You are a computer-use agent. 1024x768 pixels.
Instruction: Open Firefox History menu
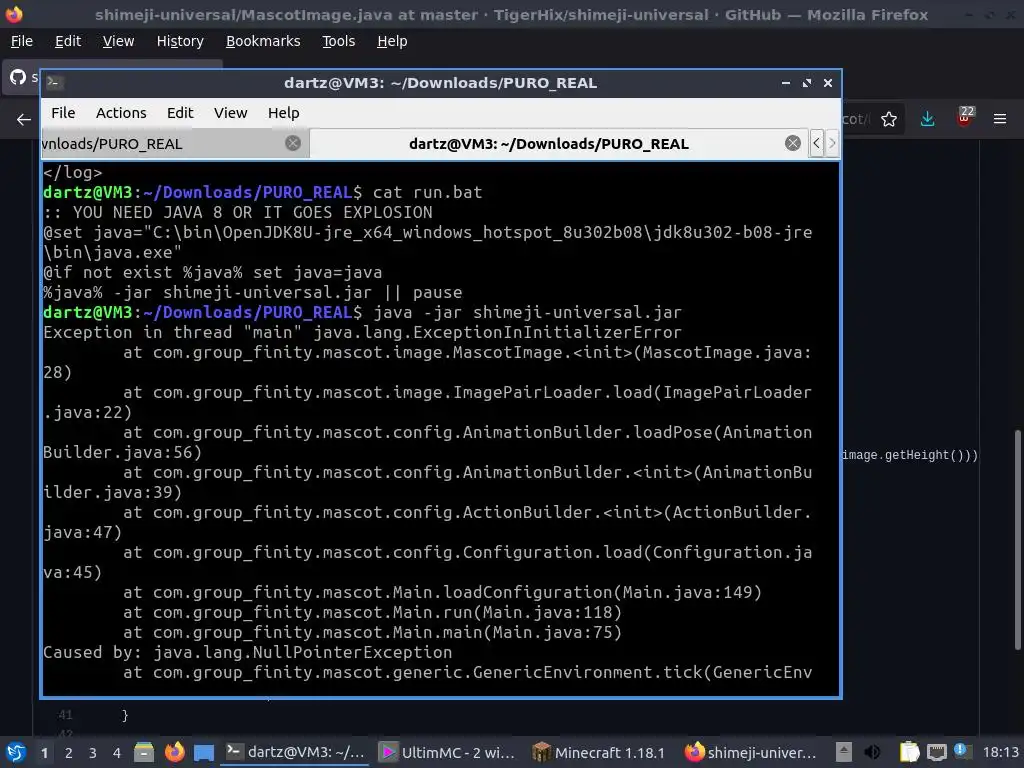click(x=180, y=41)
